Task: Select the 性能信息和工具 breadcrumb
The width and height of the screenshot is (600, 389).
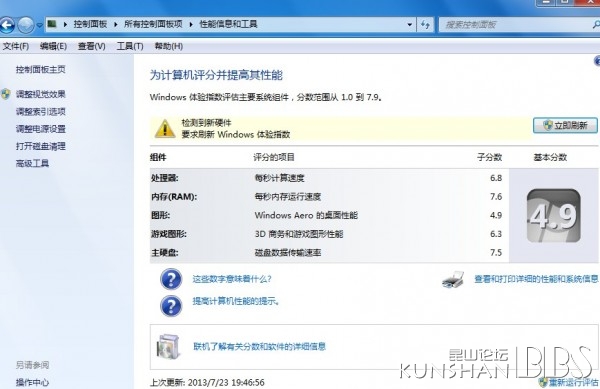Action: pos(228,24)
